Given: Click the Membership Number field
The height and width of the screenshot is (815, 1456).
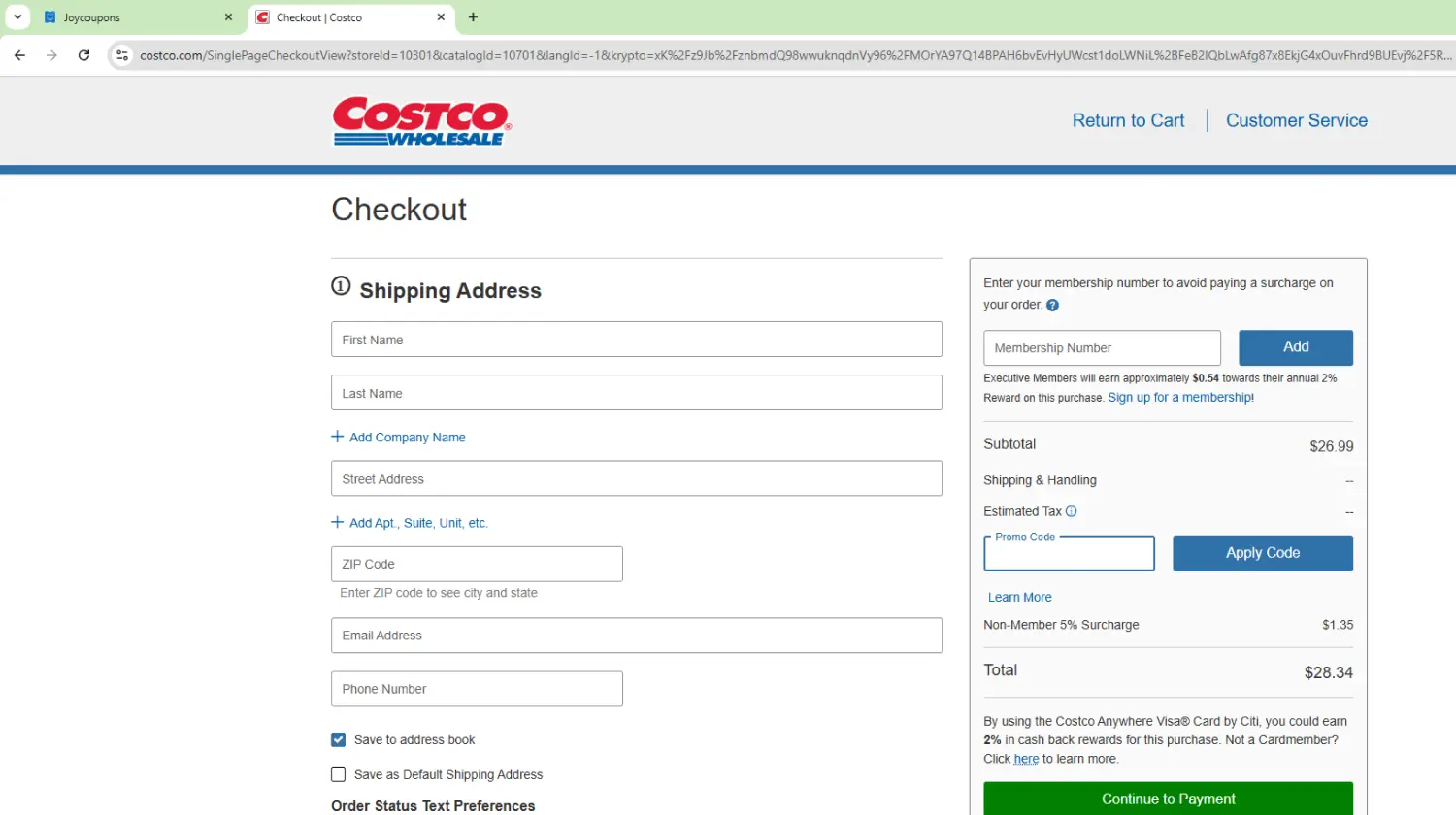Looking at the screenshot, I should coord(1102,347).
